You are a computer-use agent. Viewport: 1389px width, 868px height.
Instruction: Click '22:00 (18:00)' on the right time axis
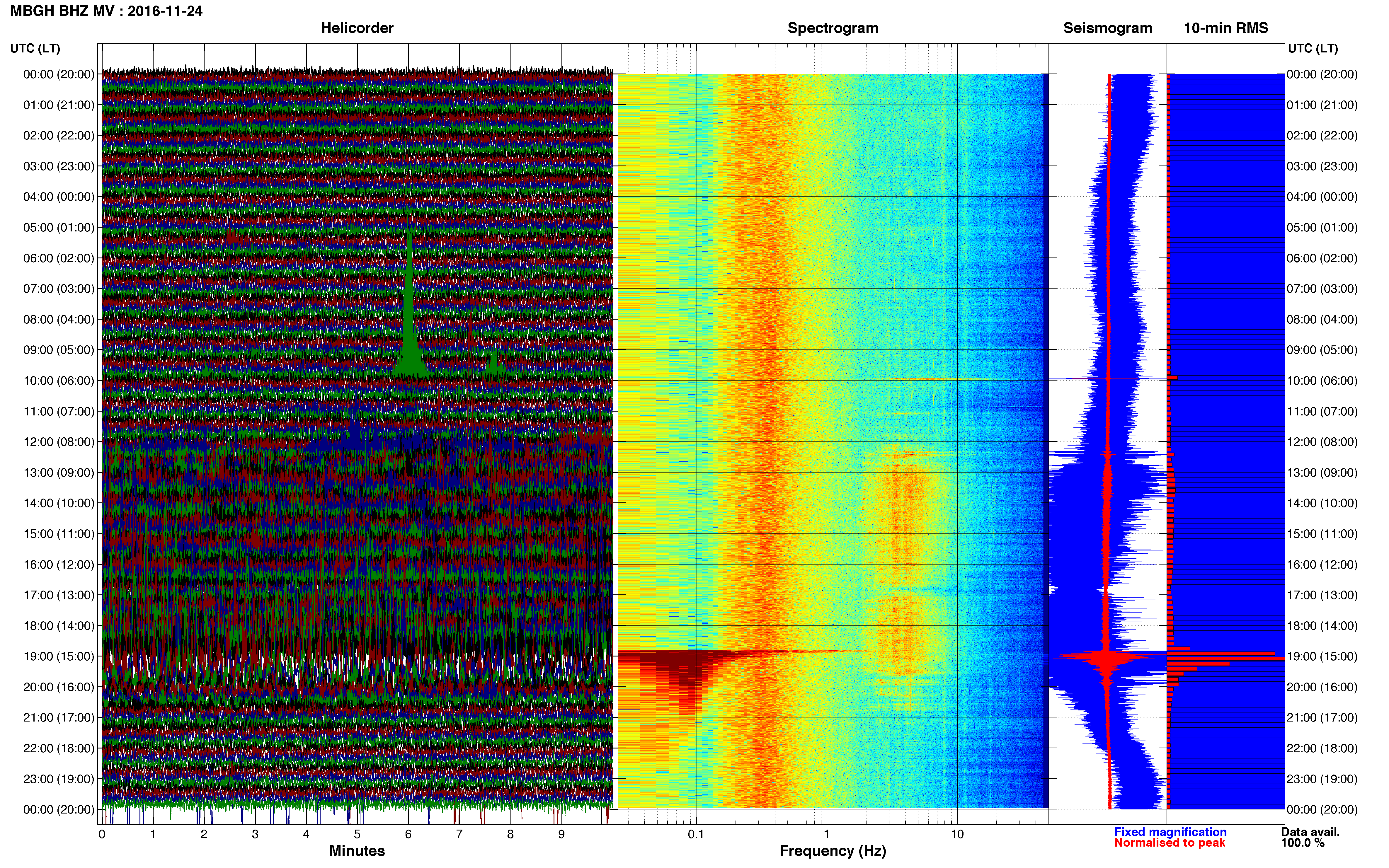[x=1322, y=748]
